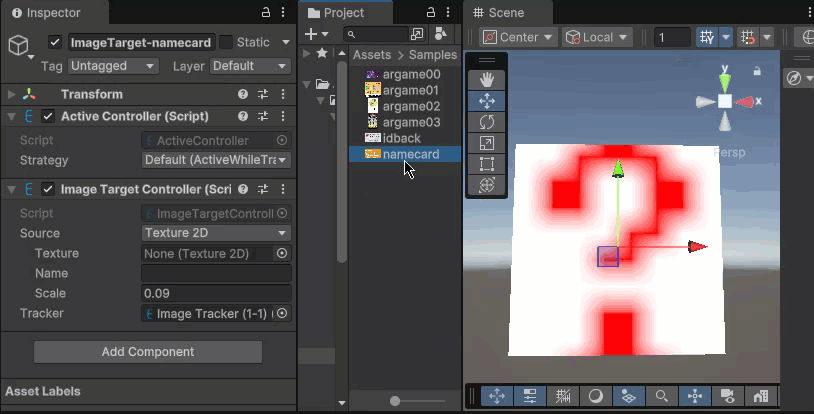Select the Move tool in Scene toolbar
The image size is (814, 414).
486,101
